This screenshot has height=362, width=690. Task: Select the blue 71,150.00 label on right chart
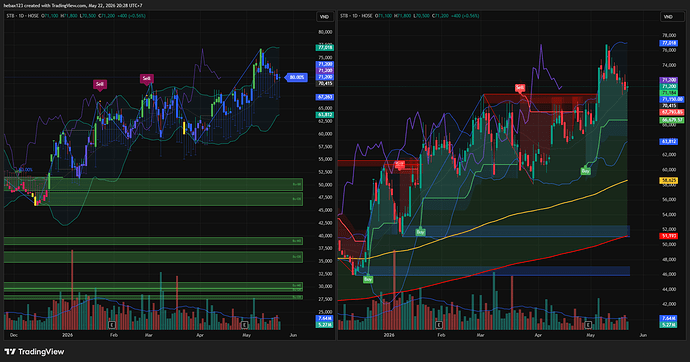pyautogui.click(x=672, y=100)
